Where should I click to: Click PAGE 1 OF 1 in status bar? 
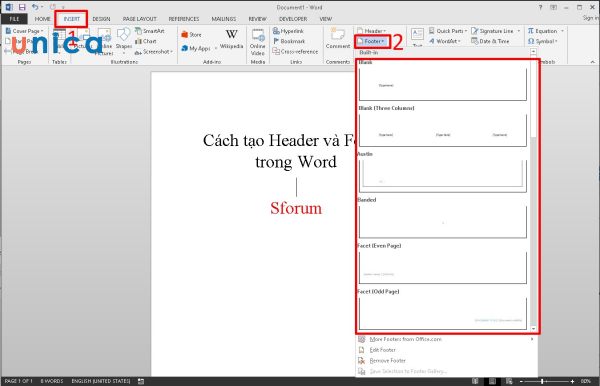(x=18, y=381)
